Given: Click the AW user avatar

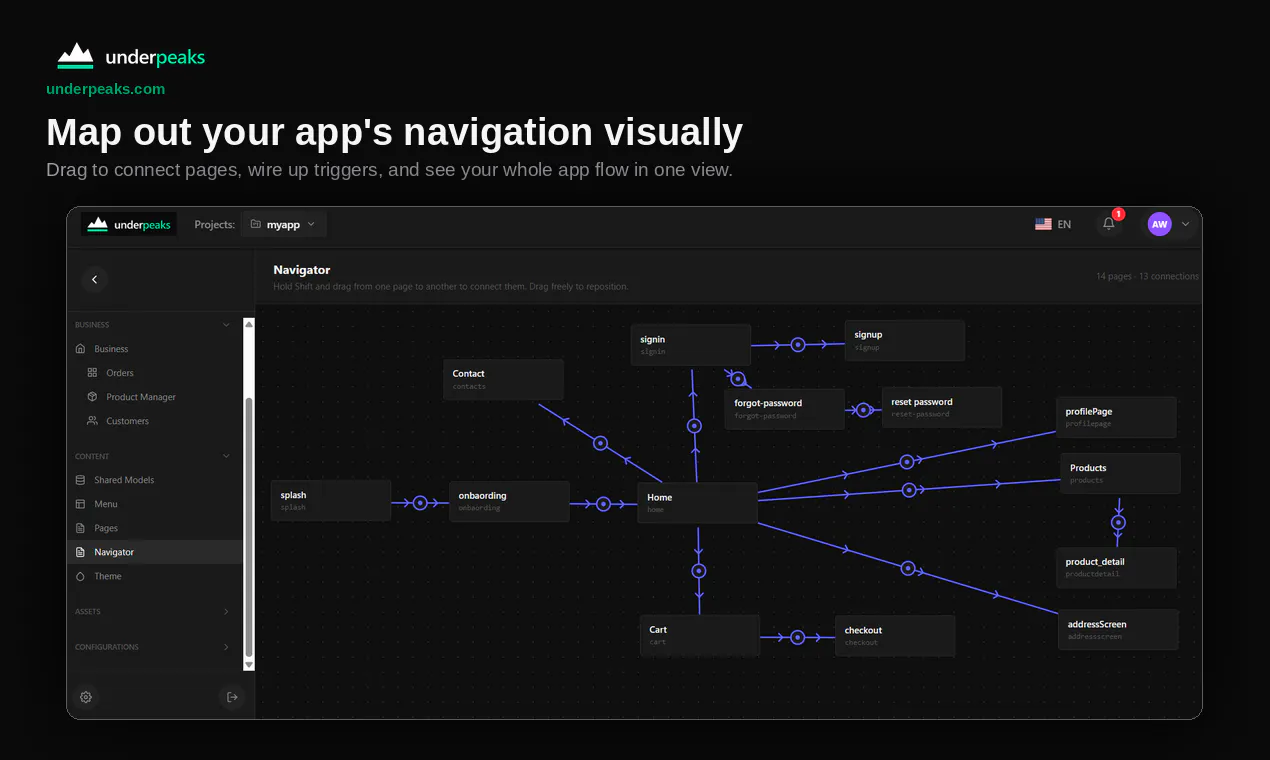Looking at the screenshot, I should click(x=1159, y=224).
